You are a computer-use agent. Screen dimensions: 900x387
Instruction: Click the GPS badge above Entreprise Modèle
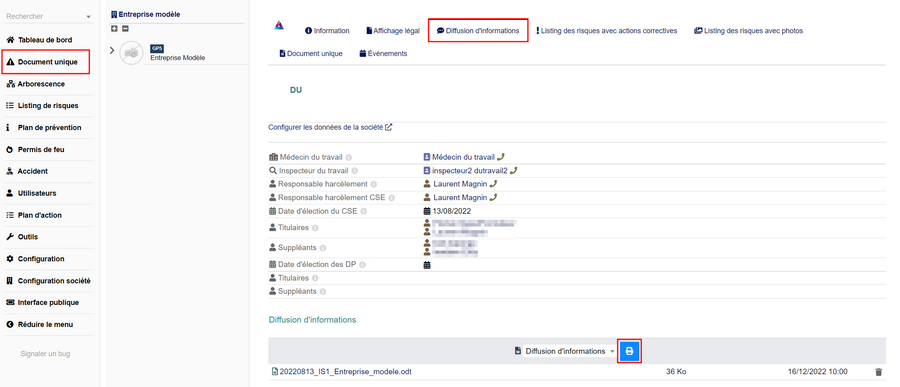coord(157,49)
